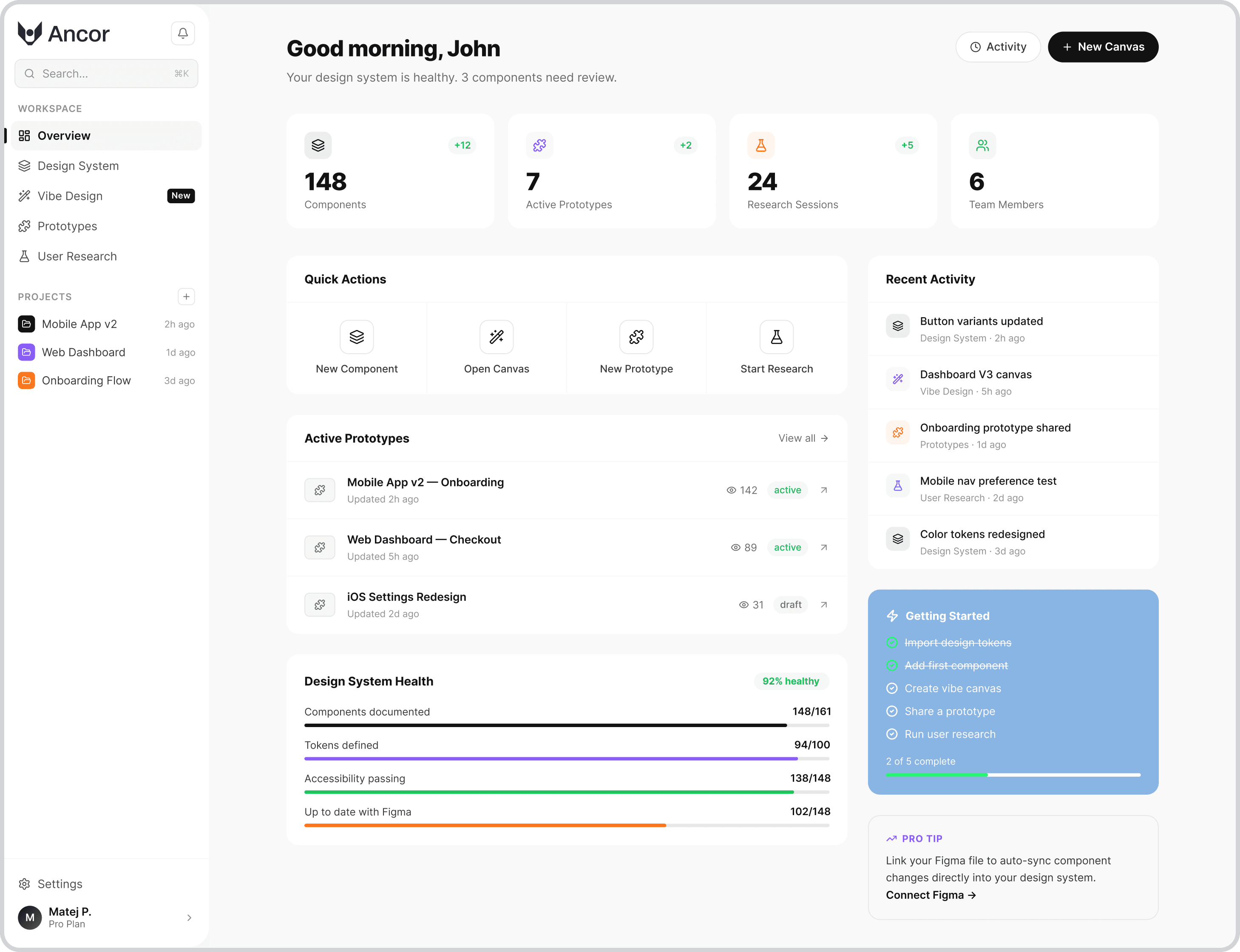Click the Getting Started progress bar
Image resolution: width=1240 pixels, height=952 pixels.
coord(1013,775)
